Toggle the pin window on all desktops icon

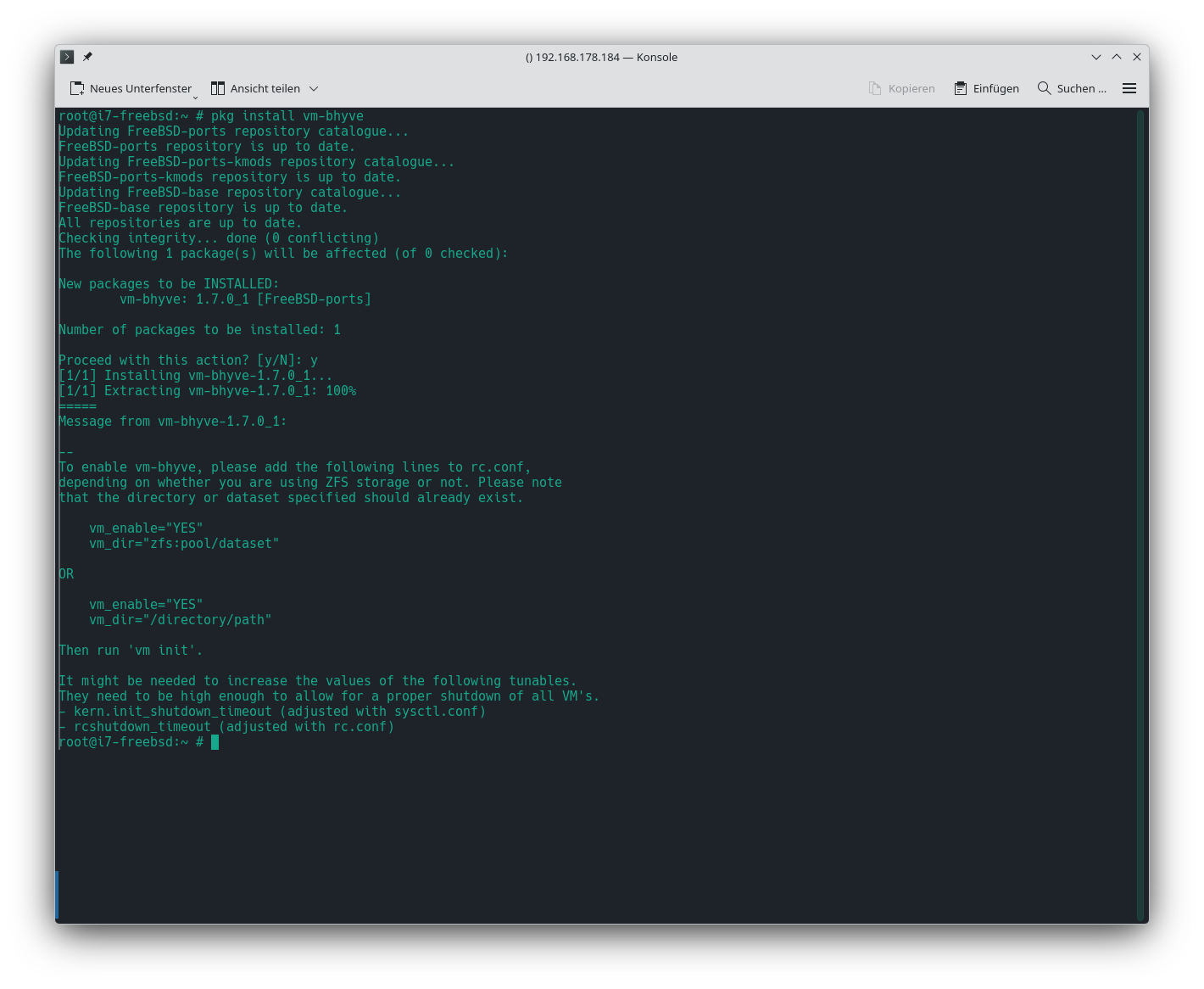click(87, 57)
